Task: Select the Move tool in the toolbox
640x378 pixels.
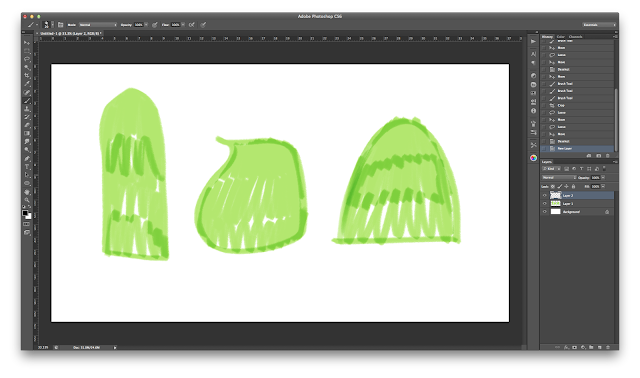Action: point(27,43)
